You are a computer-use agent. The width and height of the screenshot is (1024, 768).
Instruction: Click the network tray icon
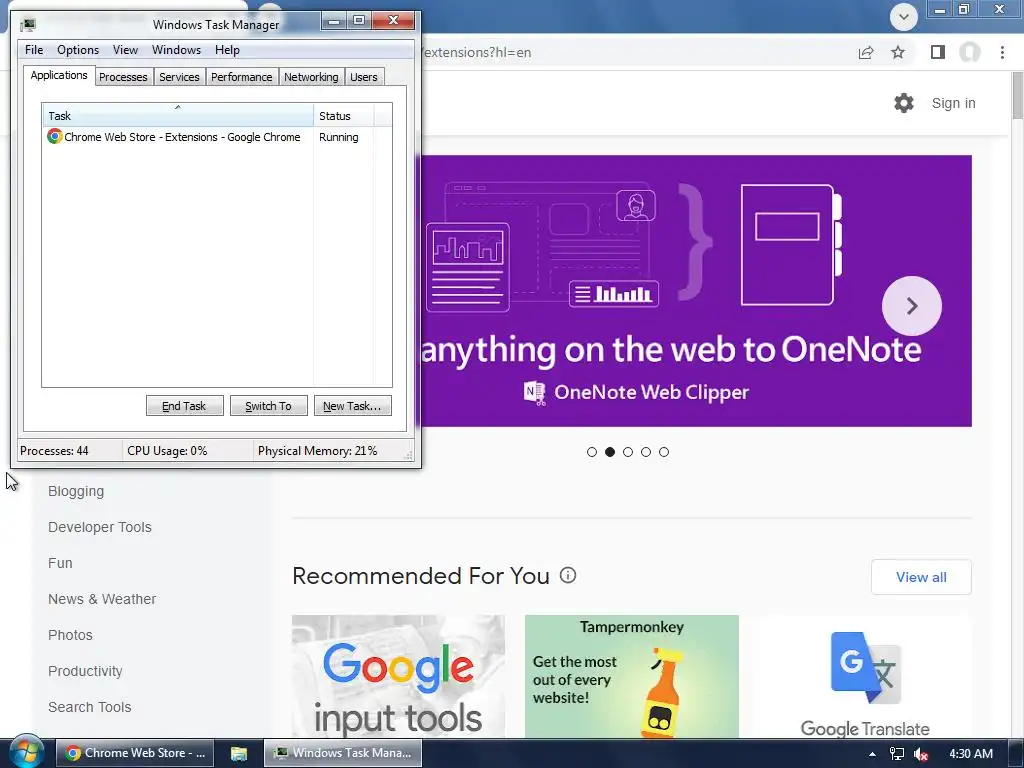pyautogui.click(x=897, y=754)
